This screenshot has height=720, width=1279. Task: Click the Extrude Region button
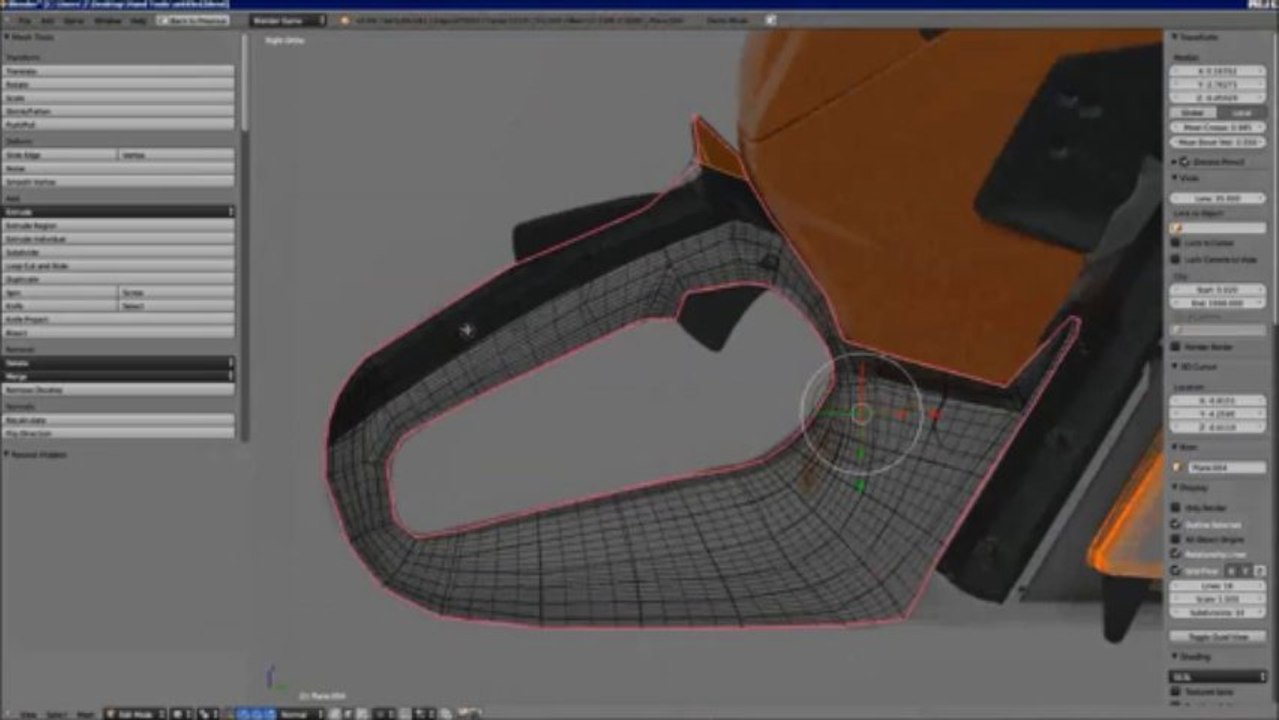click(119, 226)
